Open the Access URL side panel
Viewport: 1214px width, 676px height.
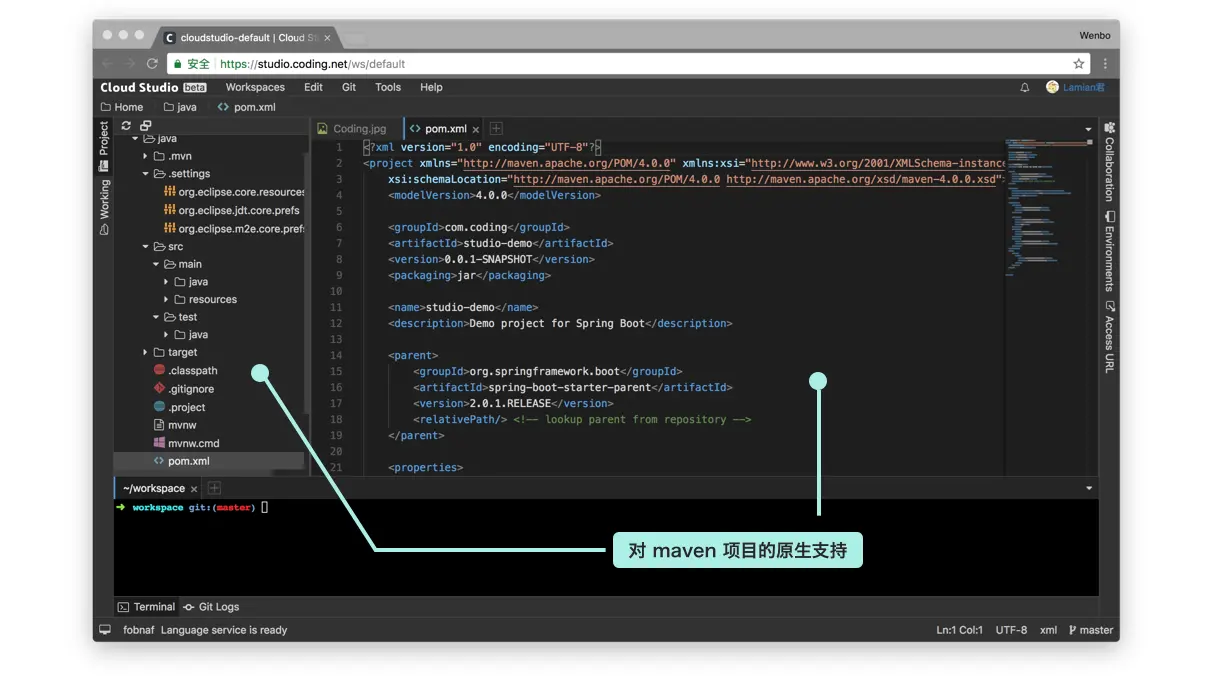coord(1109,337)
